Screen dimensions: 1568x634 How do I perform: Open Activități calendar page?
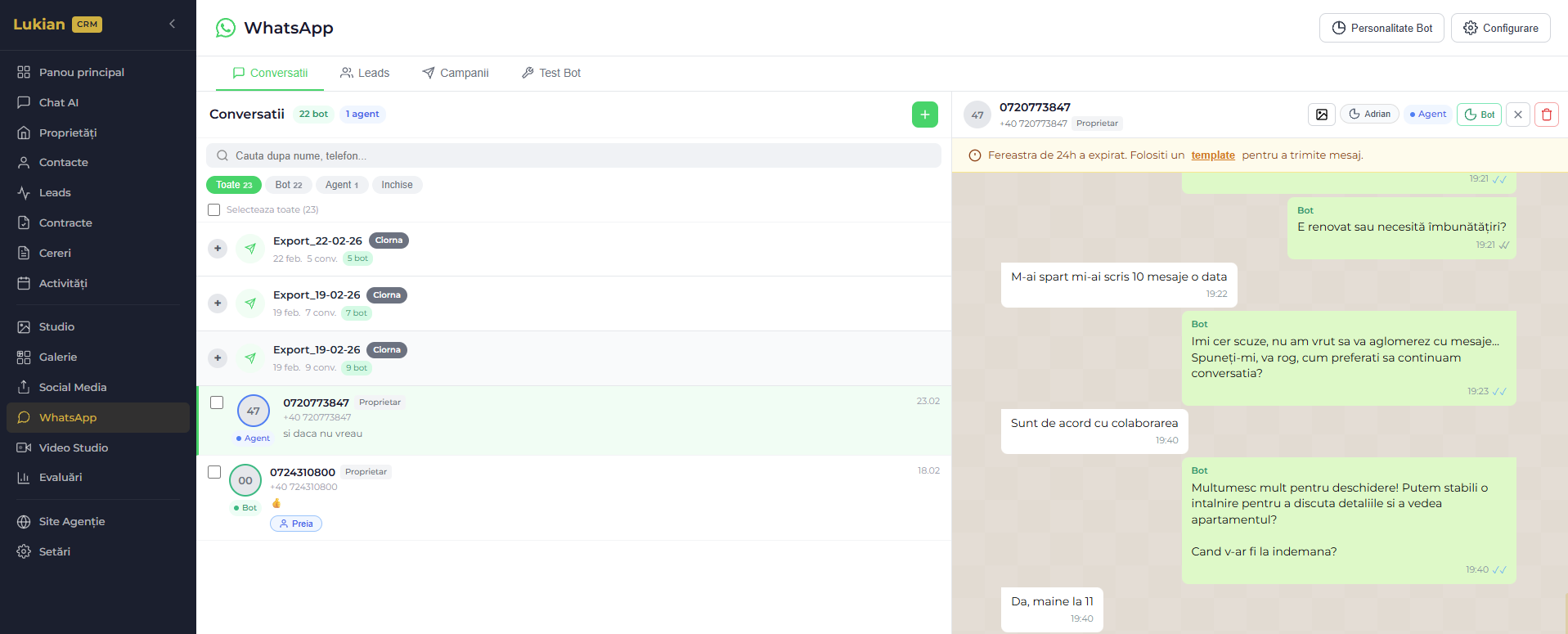tap(98, 283)
